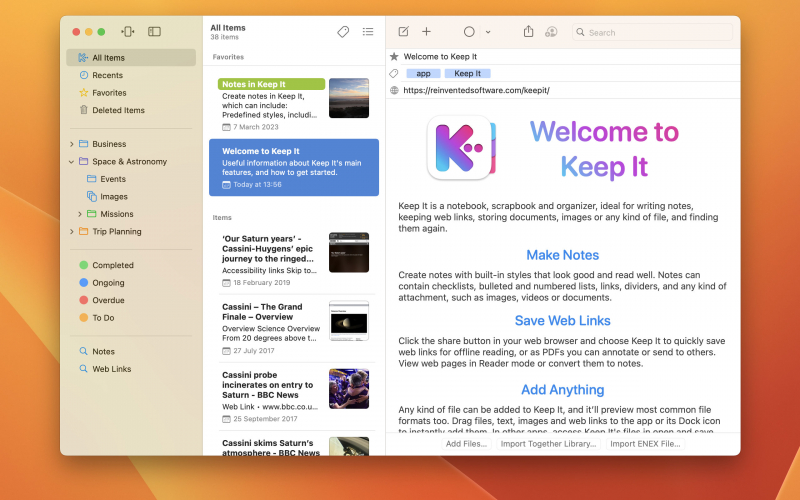
Task: Open the reinventedsoftware.com/keepit URL
Action: tap(476, 90)
